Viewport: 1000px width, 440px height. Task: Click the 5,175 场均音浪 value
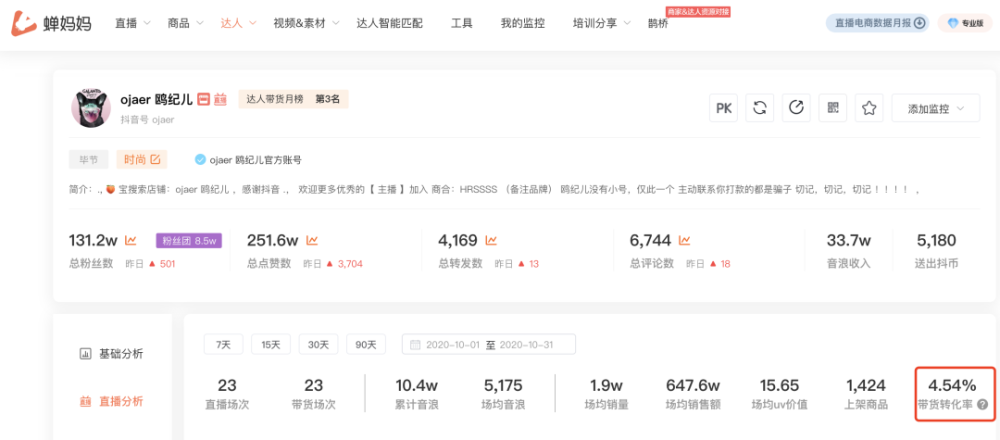coord(503,385)
